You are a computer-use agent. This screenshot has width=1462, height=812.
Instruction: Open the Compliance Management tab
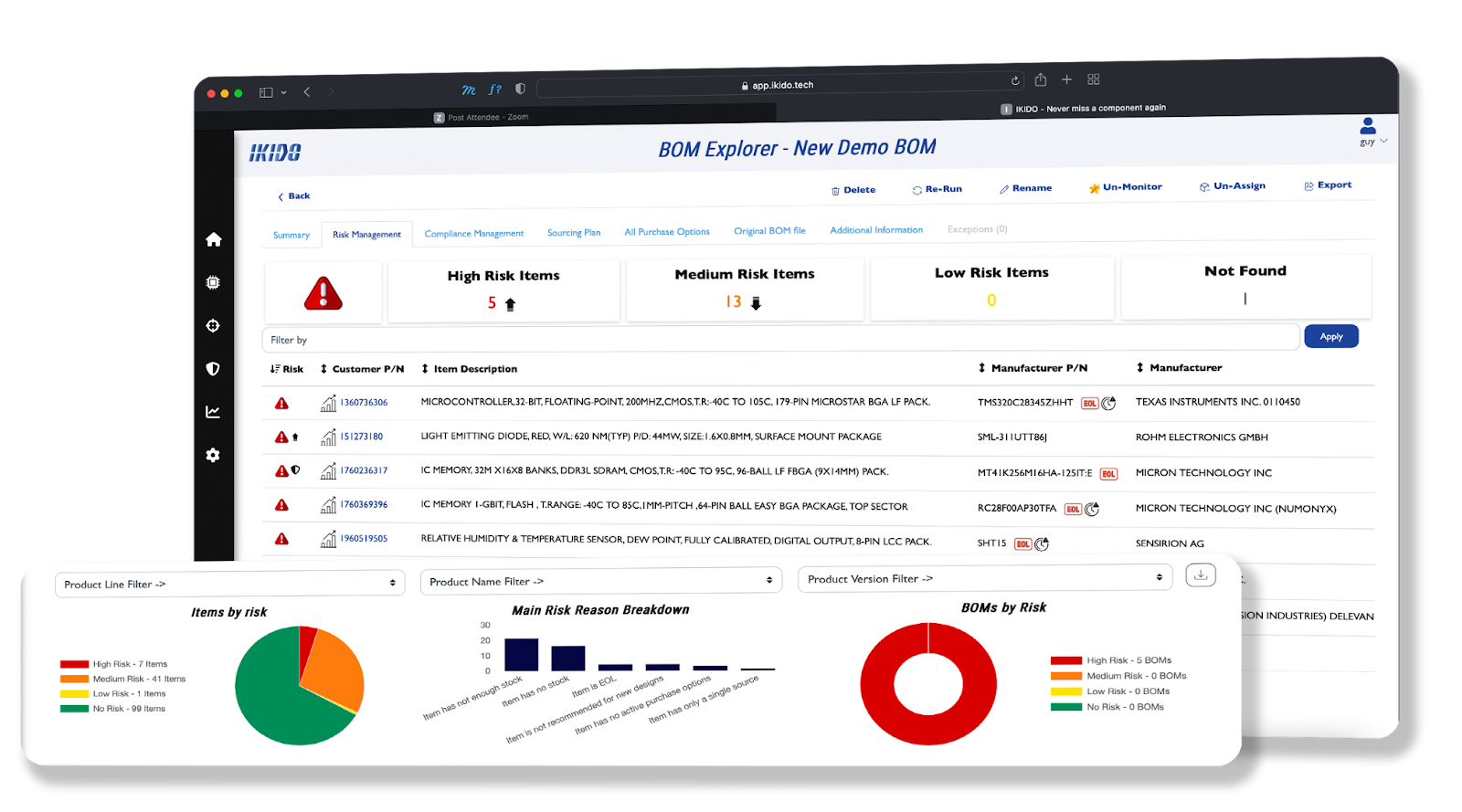point(474,233)
